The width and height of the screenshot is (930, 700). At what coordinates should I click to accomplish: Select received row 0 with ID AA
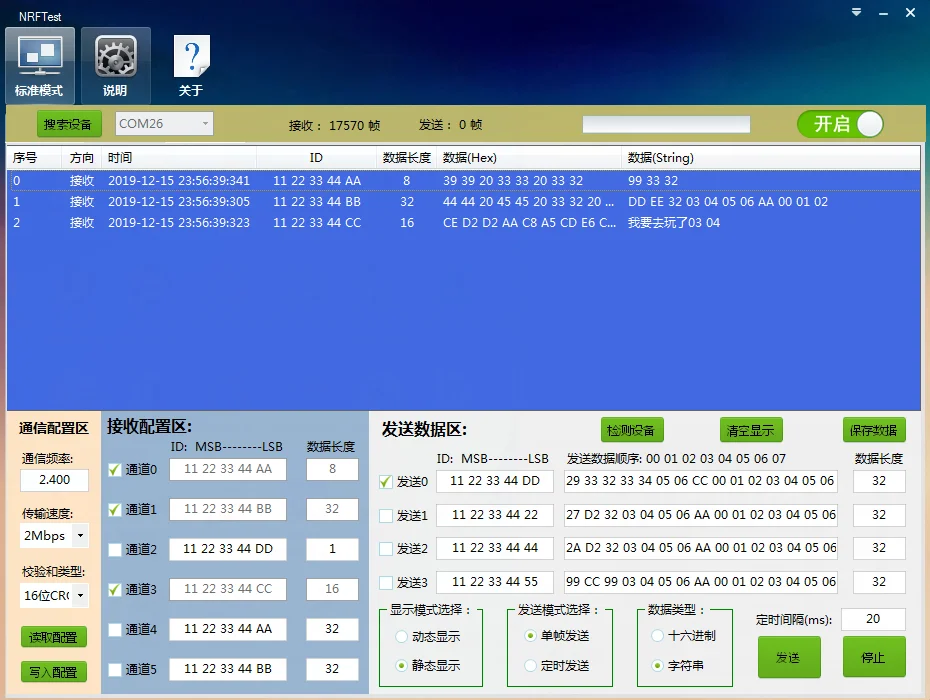click(464, 180)
